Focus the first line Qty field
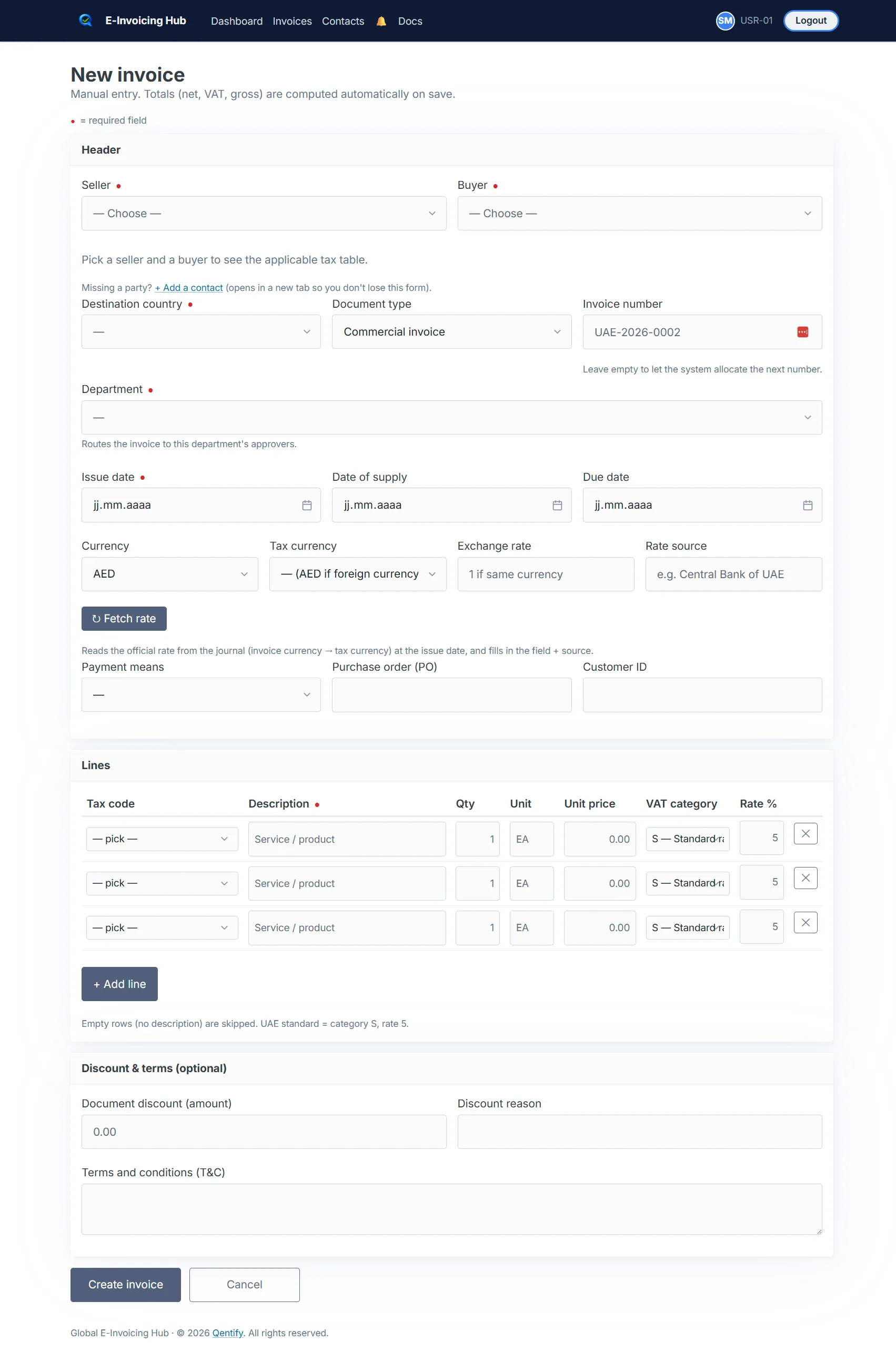Screen dimensions: 896x1352 477,839
